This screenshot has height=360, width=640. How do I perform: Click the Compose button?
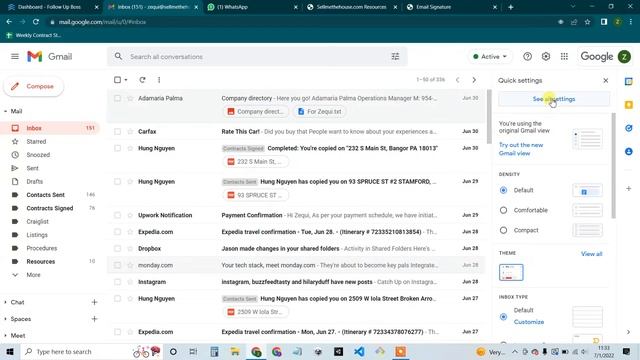[x=33, y=87]
